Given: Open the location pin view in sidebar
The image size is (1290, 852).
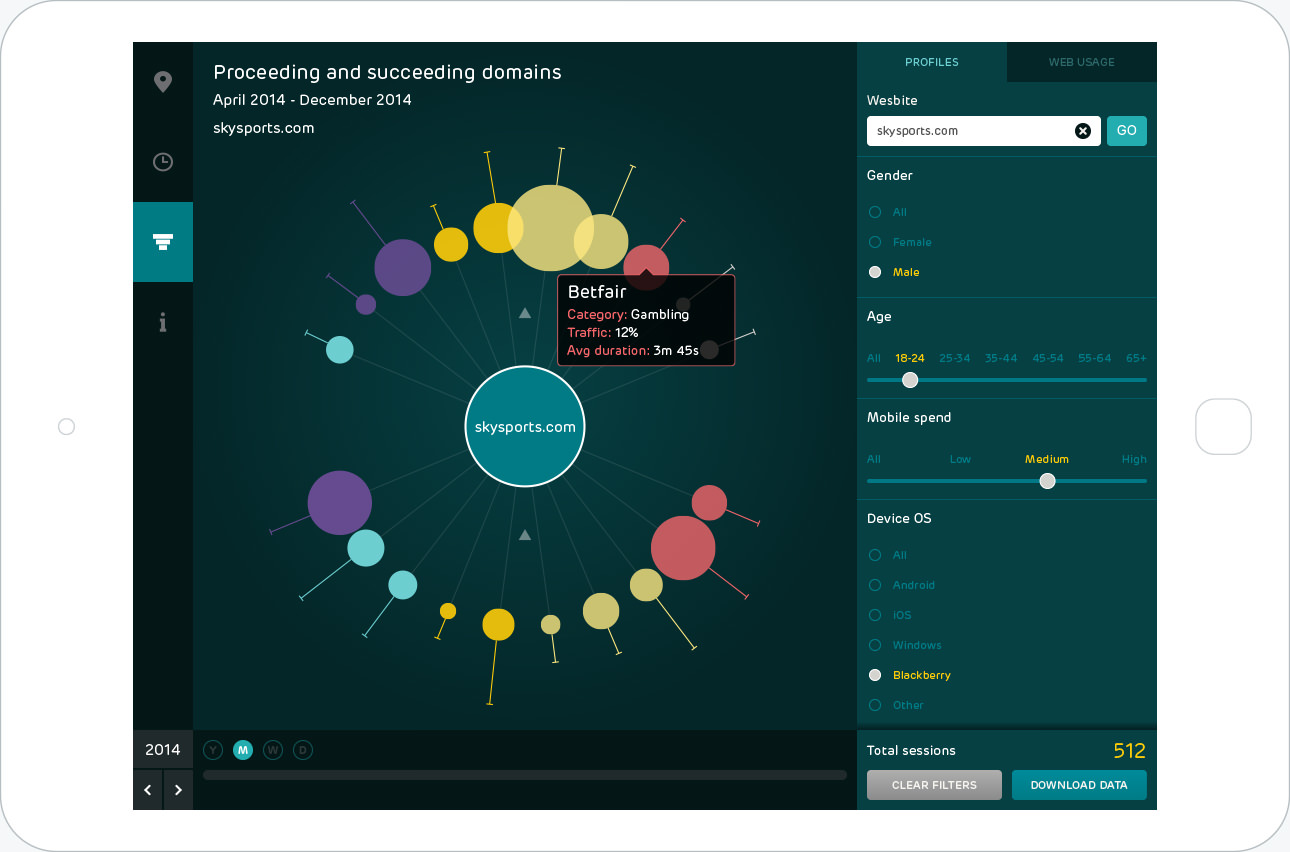Looking at the screenshot, I should pos(163,82).
